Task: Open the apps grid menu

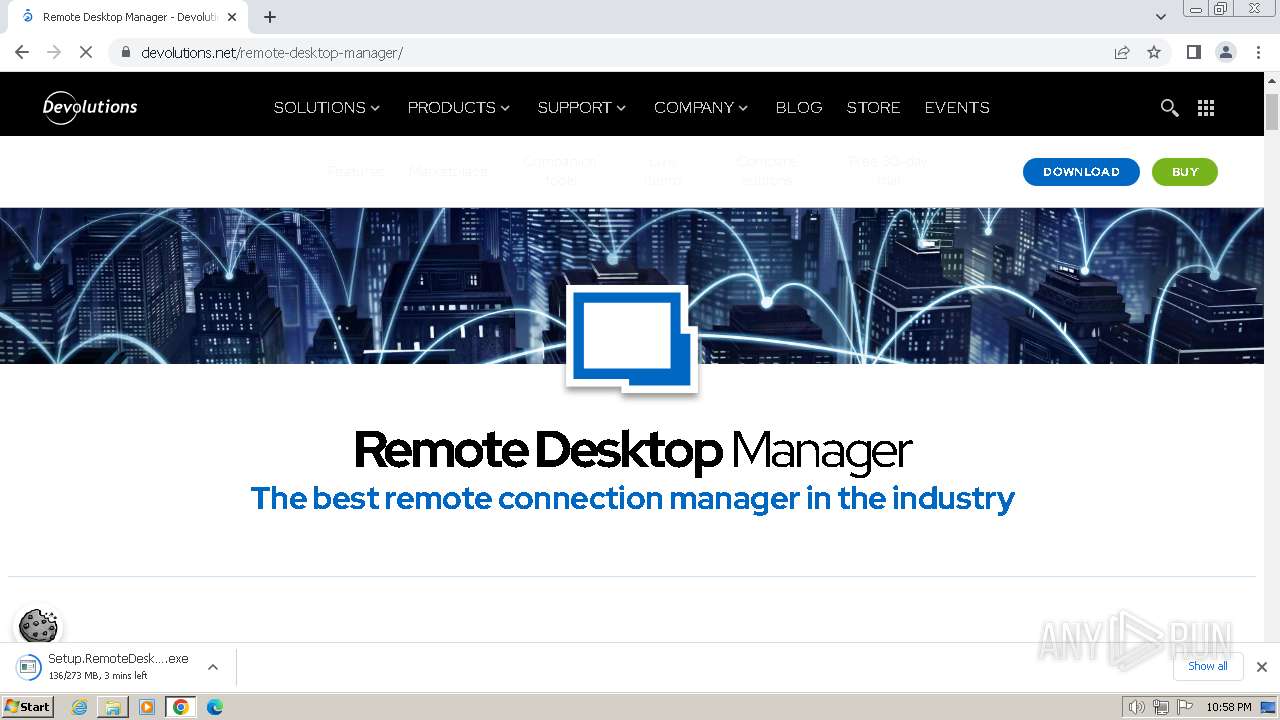Action: click(1206, 108)
